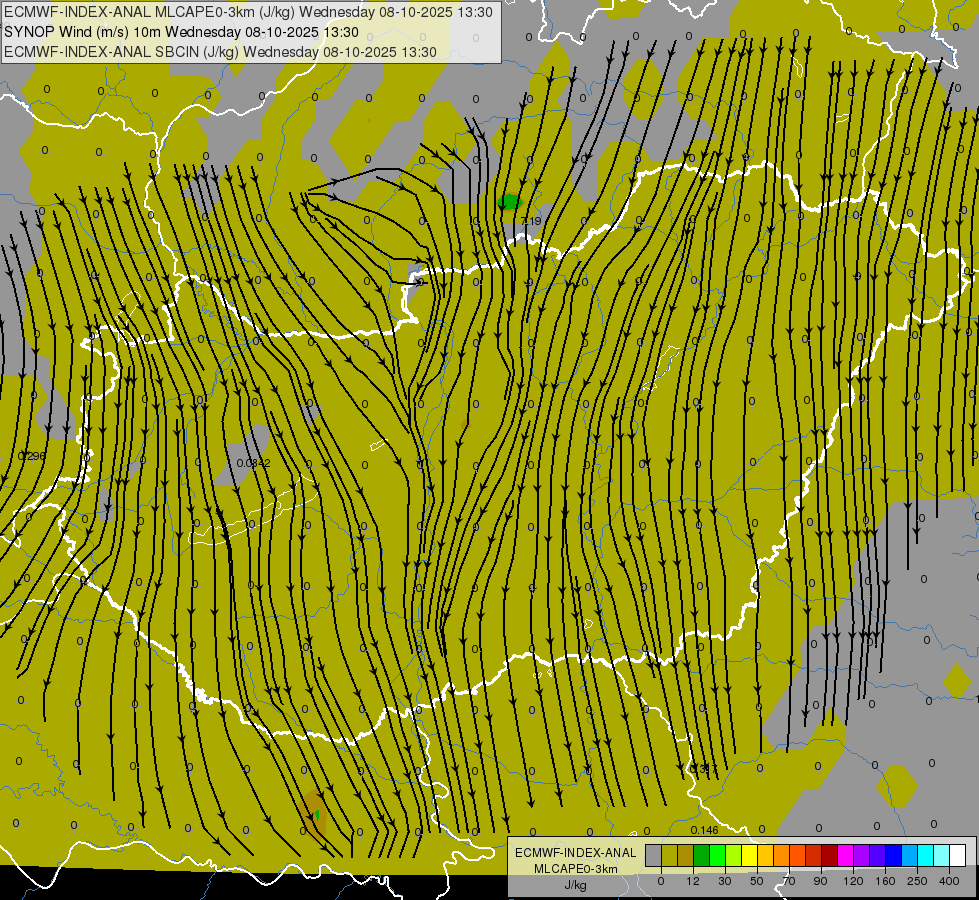Click the "120" legend tick label
The image size is (979, 900).
[x=854, y=881]
